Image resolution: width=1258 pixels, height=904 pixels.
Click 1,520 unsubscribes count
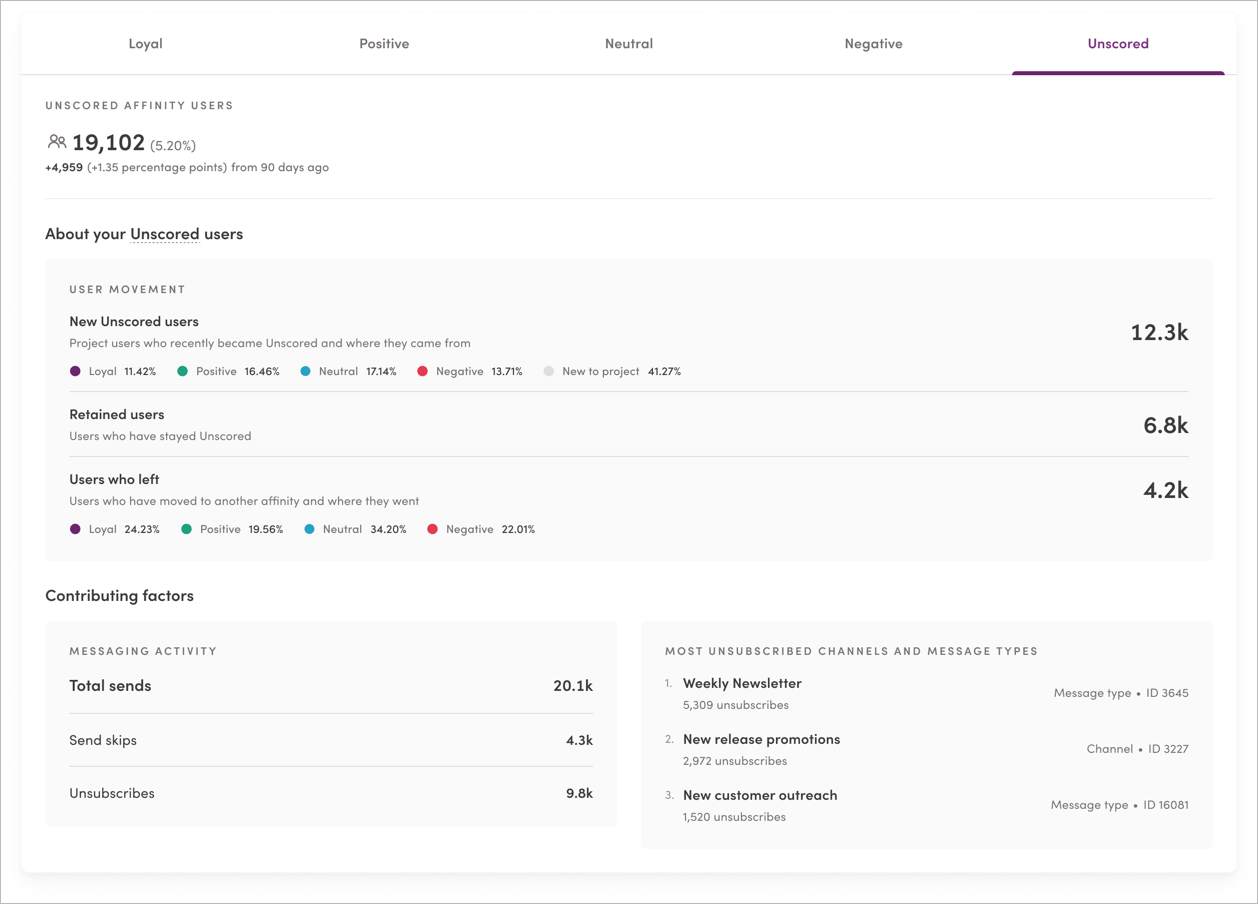(734, 817)
